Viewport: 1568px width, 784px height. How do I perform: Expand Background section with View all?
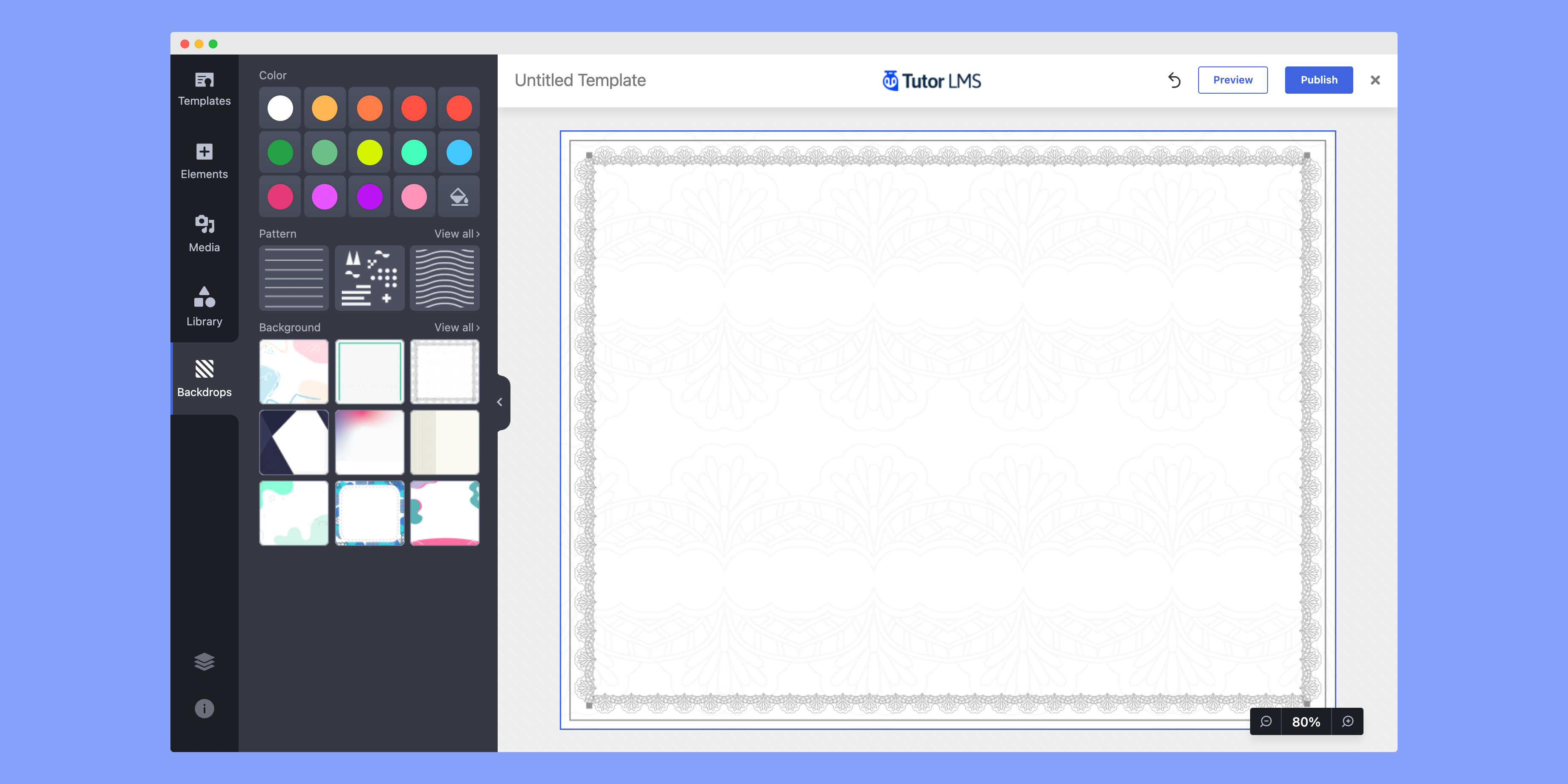click(x=456, y=327)
